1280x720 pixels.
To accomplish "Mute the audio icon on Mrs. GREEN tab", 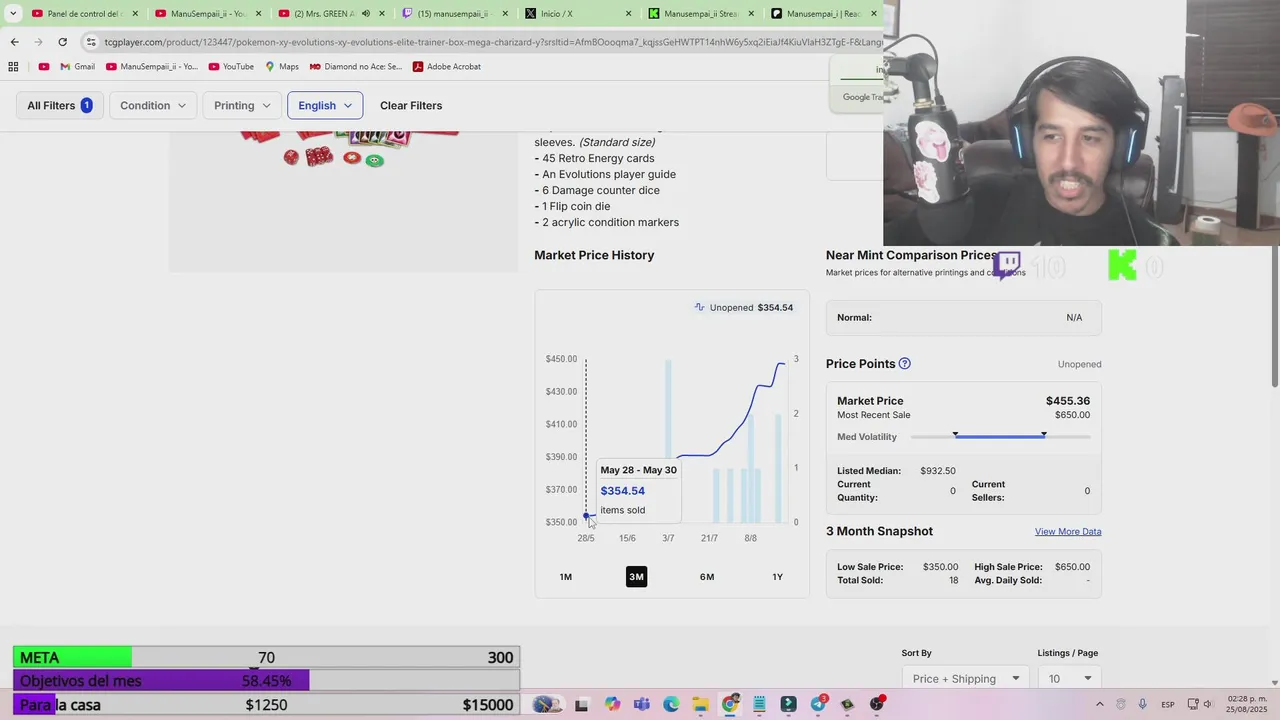I will 365,14.
